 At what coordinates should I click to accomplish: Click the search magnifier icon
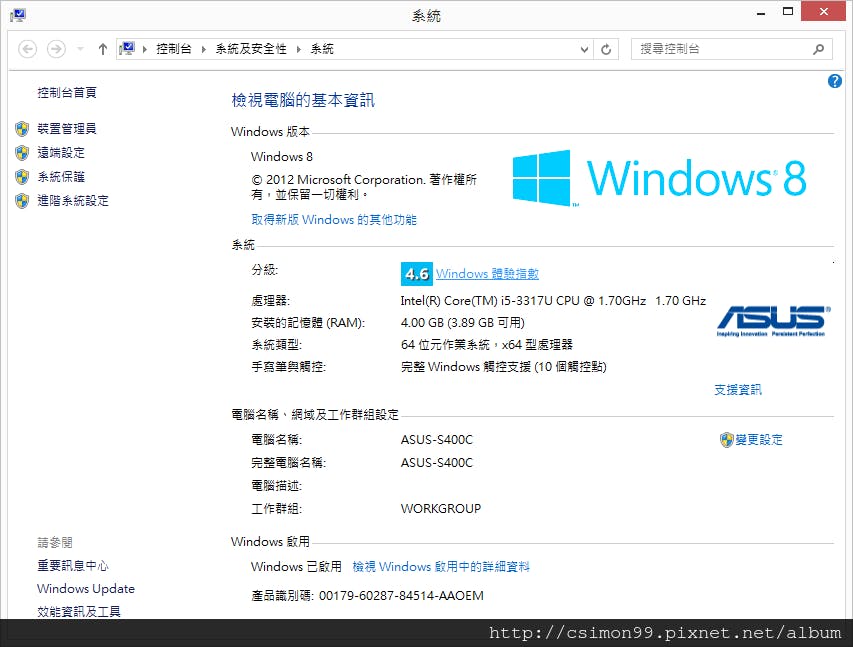point(818,50)
